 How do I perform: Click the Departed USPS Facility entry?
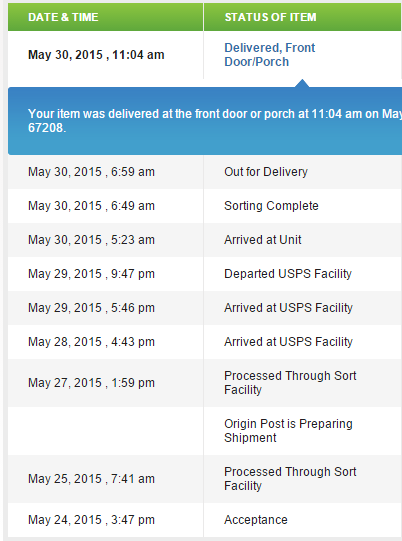pos(288,274)
